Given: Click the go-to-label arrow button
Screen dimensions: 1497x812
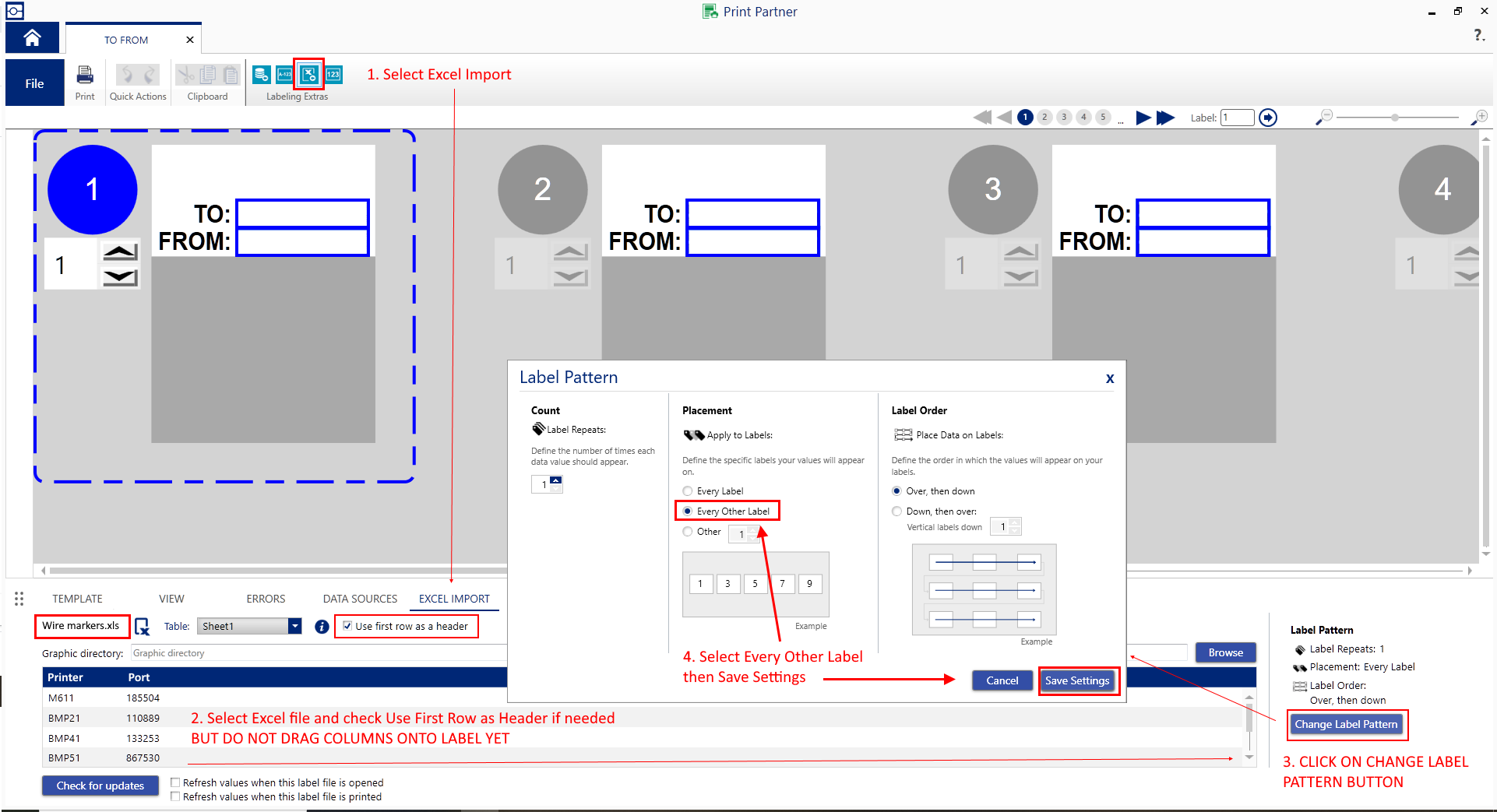Looking at the screenshot, I should tap(1268, 118).
